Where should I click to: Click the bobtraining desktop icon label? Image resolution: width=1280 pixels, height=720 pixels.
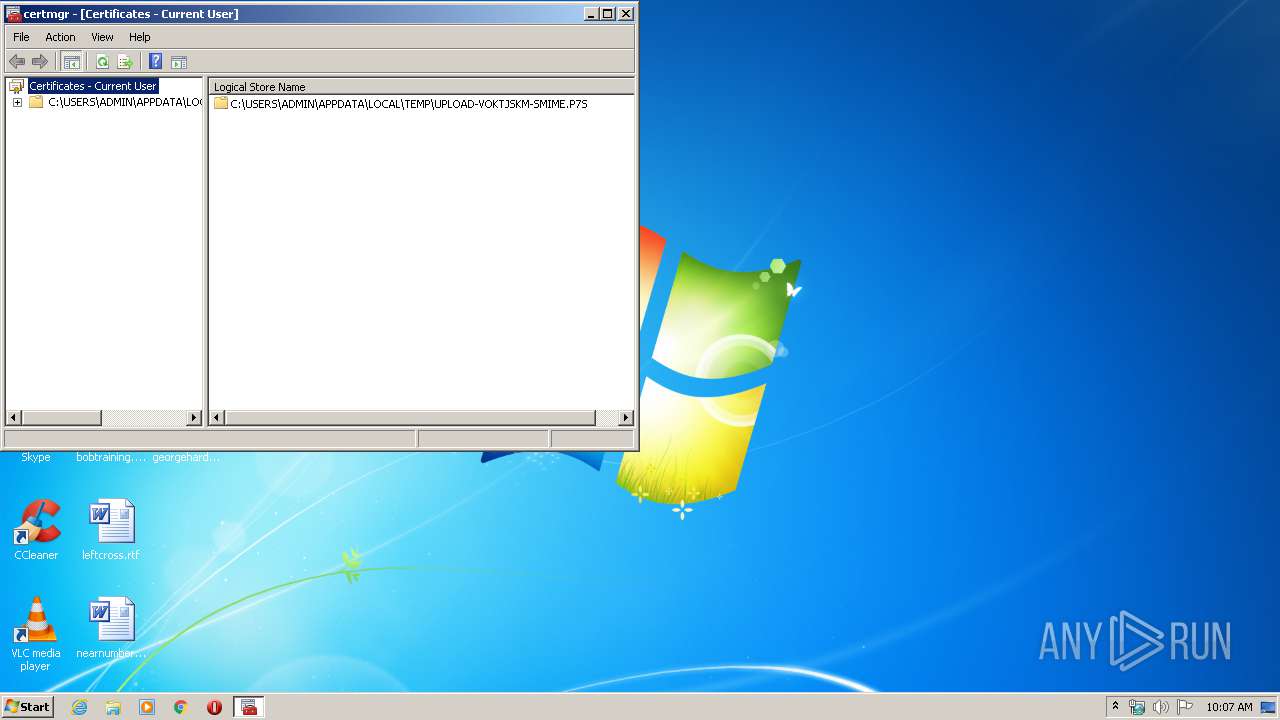tap(111, 457)
